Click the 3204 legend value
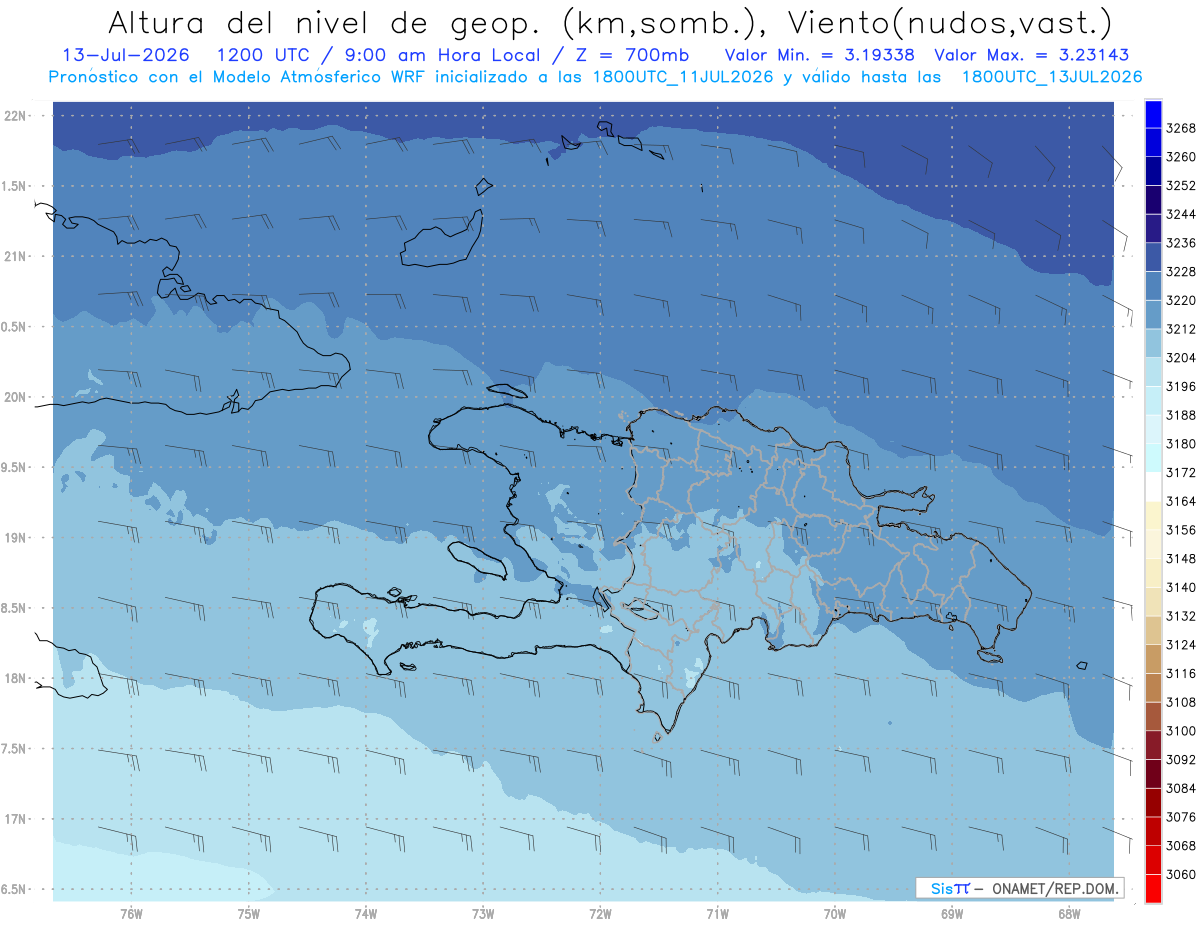This screenshot has width=1200, height=927. (x=1181, y=358)
